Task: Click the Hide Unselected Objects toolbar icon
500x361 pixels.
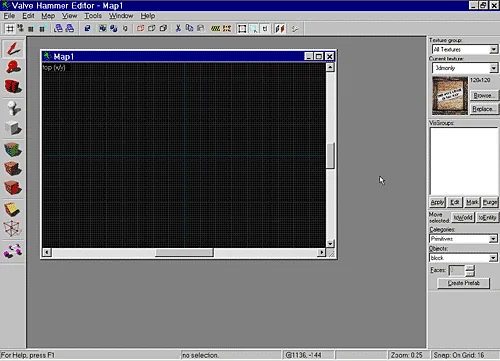Action: tap(152, 29)
